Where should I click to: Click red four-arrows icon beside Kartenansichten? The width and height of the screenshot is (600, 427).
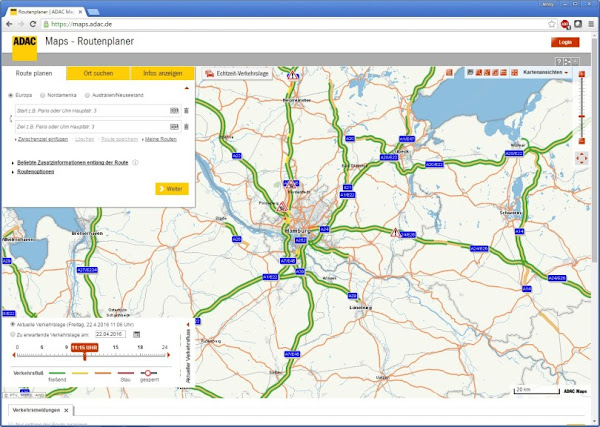(x=515, y=72)
